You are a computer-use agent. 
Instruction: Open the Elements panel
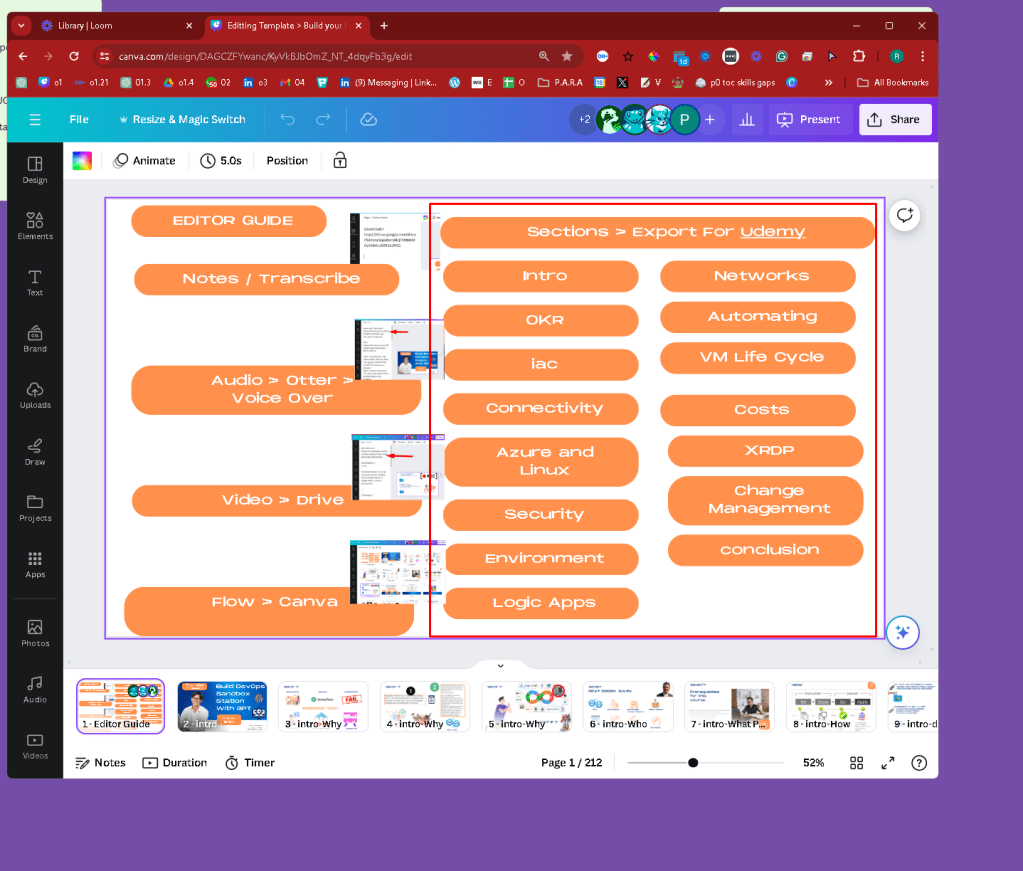coord(35,226)
